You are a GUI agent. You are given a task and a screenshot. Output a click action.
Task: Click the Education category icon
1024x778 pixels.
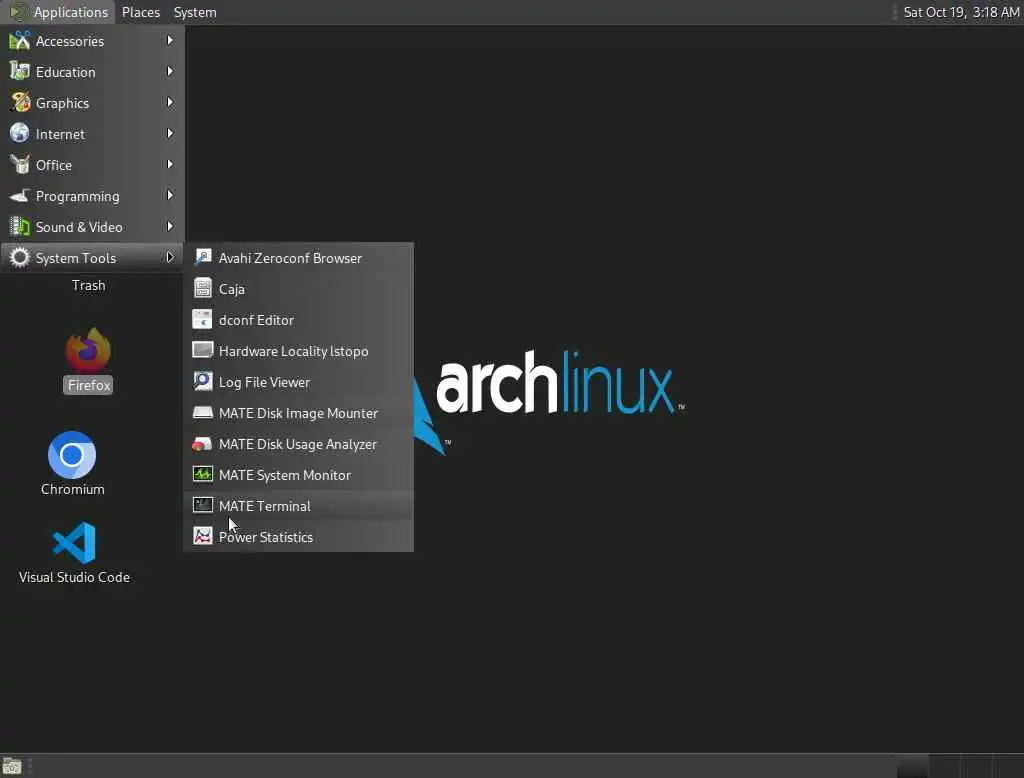coord(20,71)
